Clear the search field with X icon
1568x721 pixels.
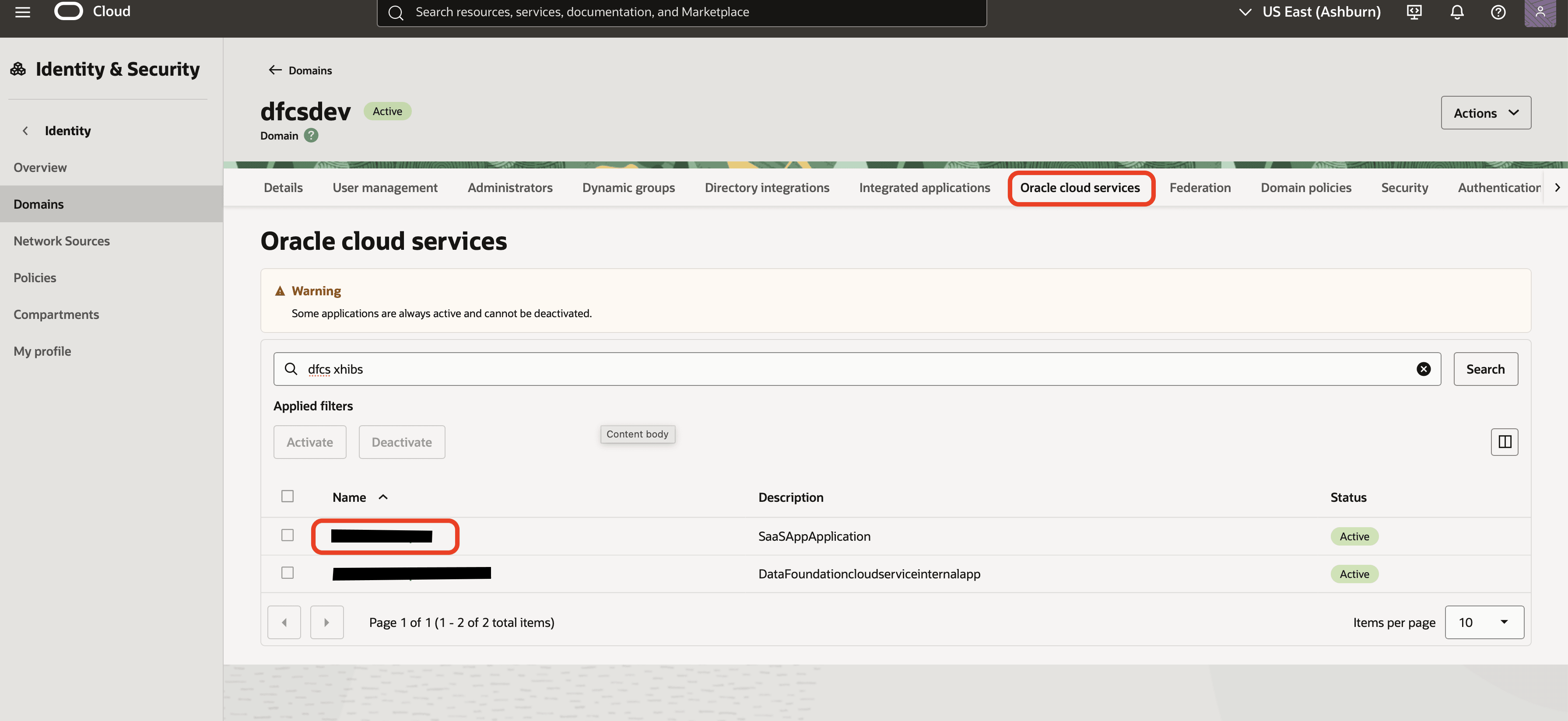pyautogui.click(x=1423, y=369)
